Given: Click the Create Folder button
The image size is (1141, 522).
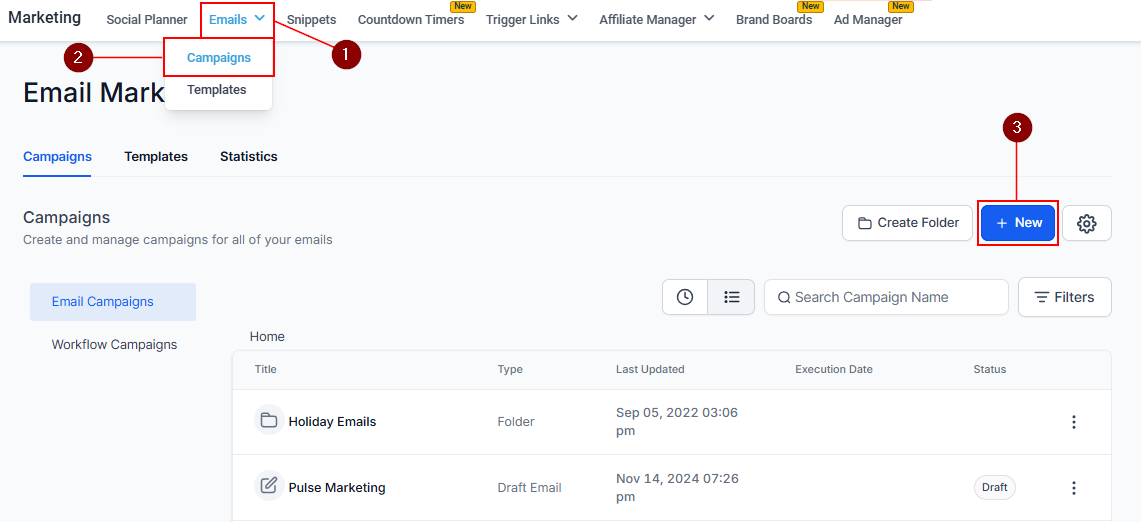Looking at the screenshot, I should (907, 223).
